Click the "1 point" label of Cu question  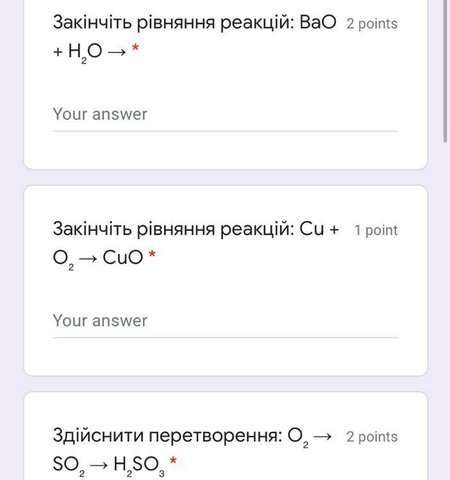point(376,230)
